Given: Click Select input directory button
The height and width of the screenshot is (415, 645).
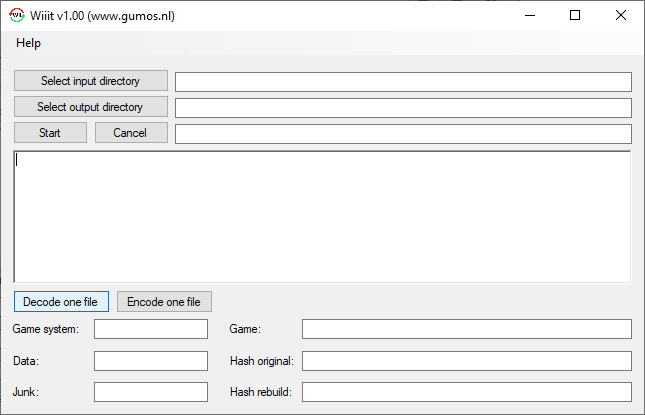Looking at the screenshot, I should click(90, 81).
